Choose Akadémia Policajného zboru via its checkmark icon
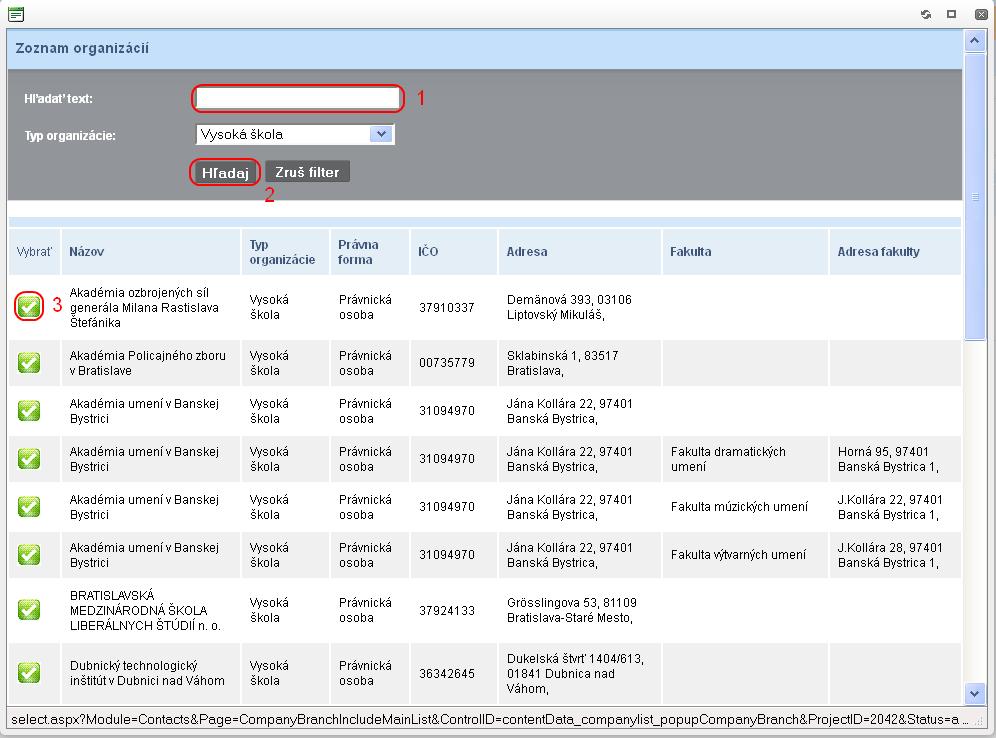The image size is (996, 739). coord(29,363)
